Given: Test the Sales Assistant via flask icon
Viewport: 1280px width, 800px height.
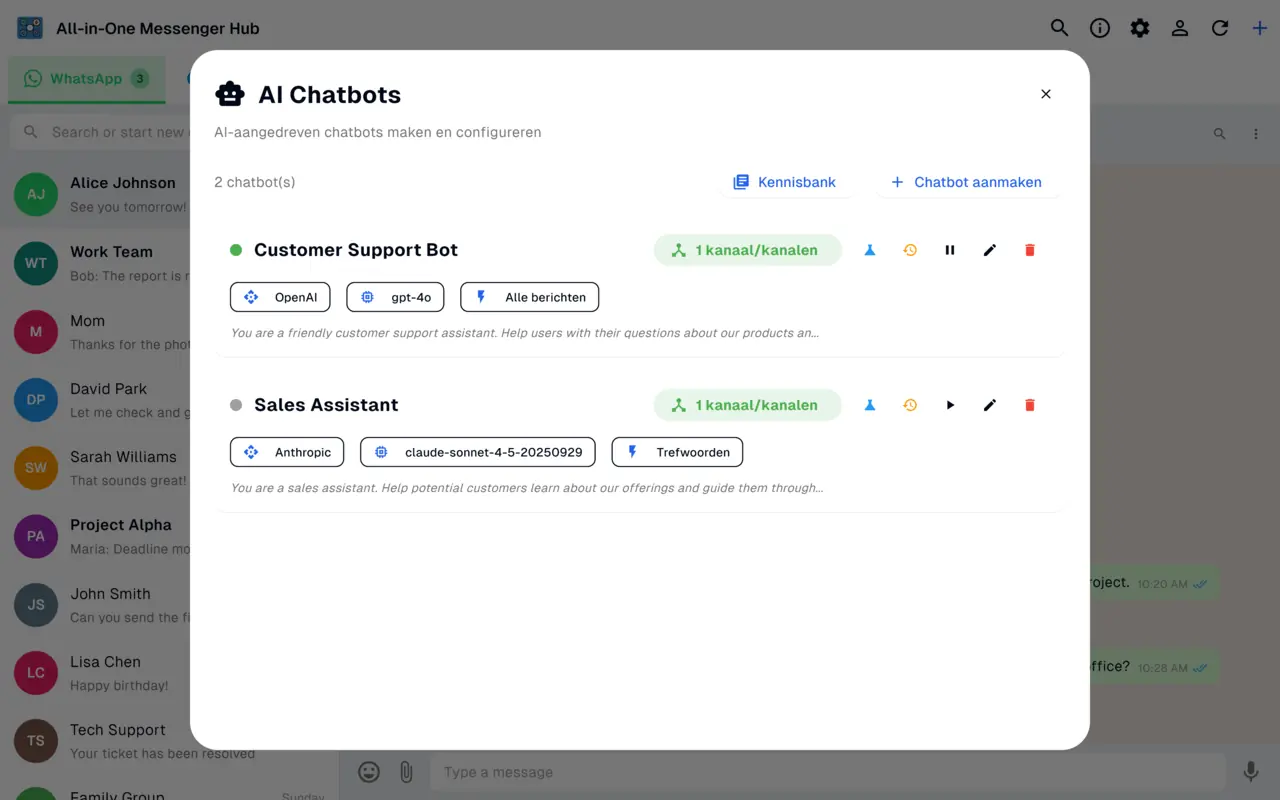Looking at the screenshot, I should coord(870,405).
